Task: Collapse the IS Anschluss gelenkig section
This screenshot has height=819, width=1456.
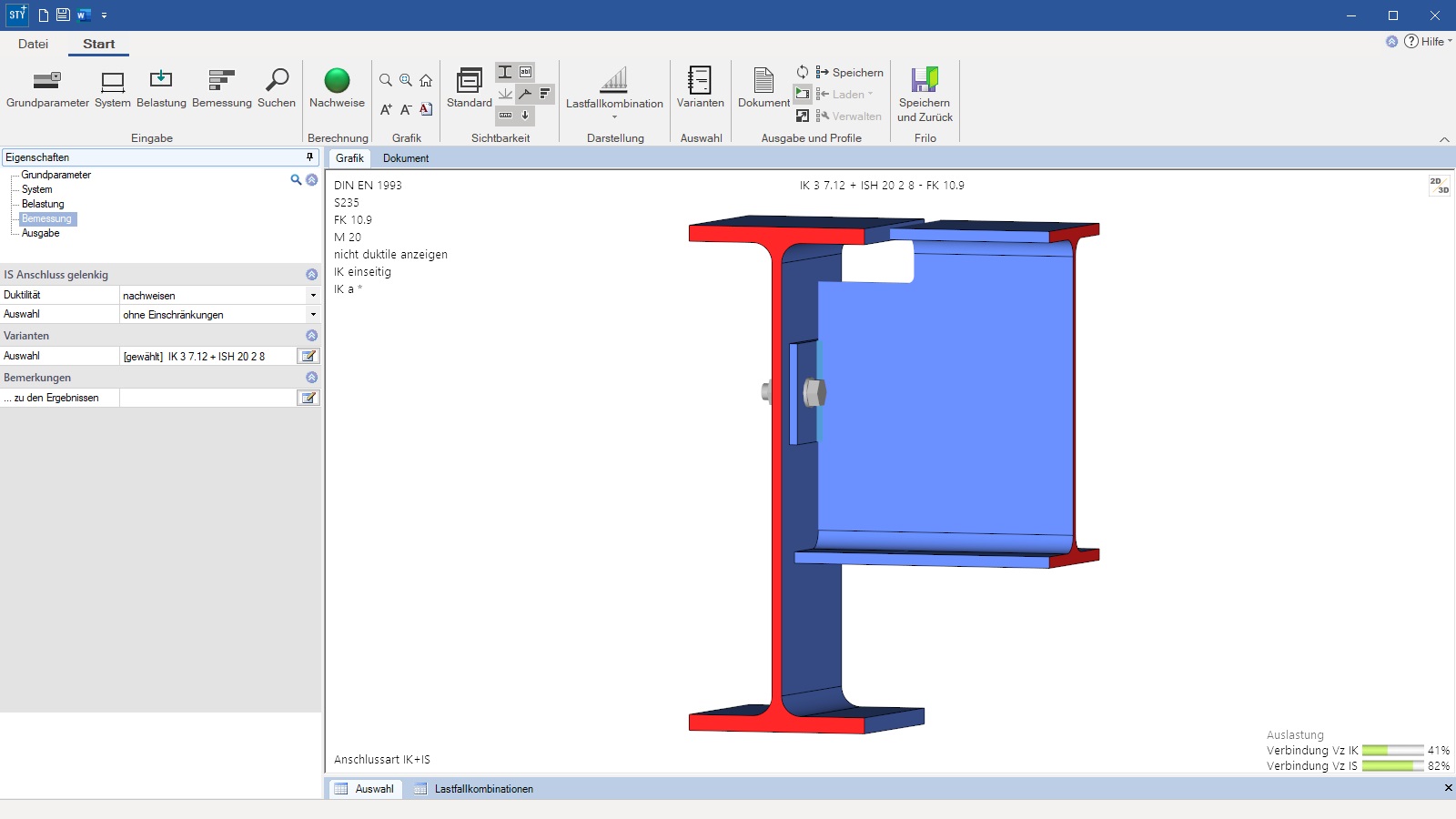Action: coord(311,275)
